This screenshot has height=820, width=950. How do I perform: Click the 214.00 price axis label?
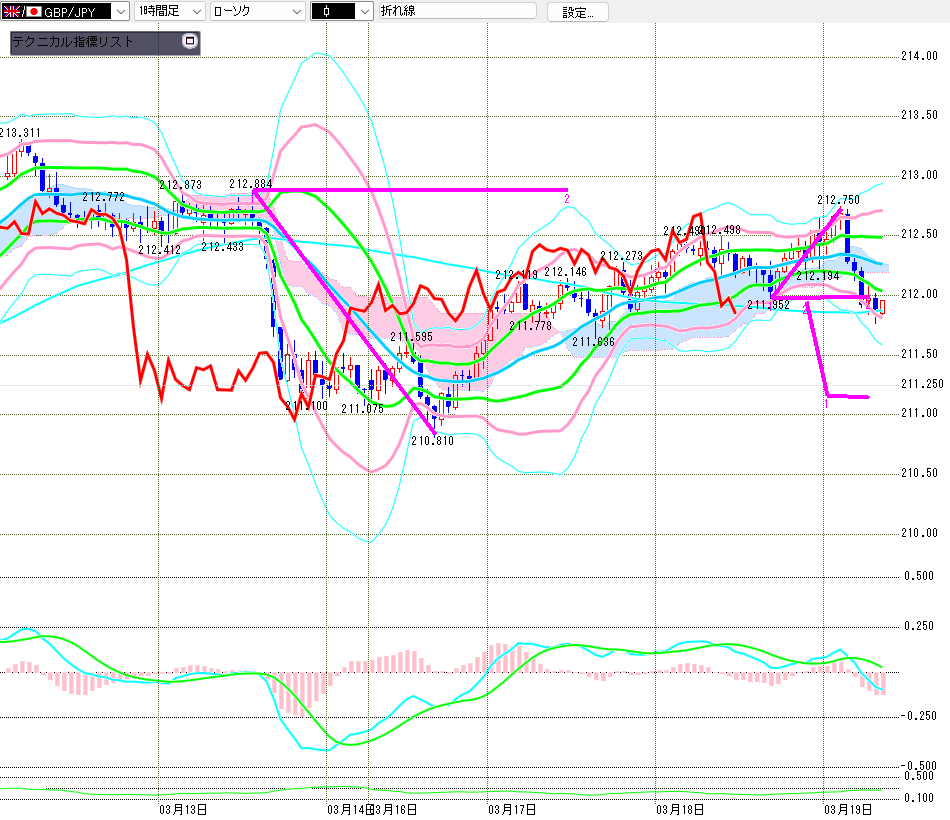[x=920, y=56]
